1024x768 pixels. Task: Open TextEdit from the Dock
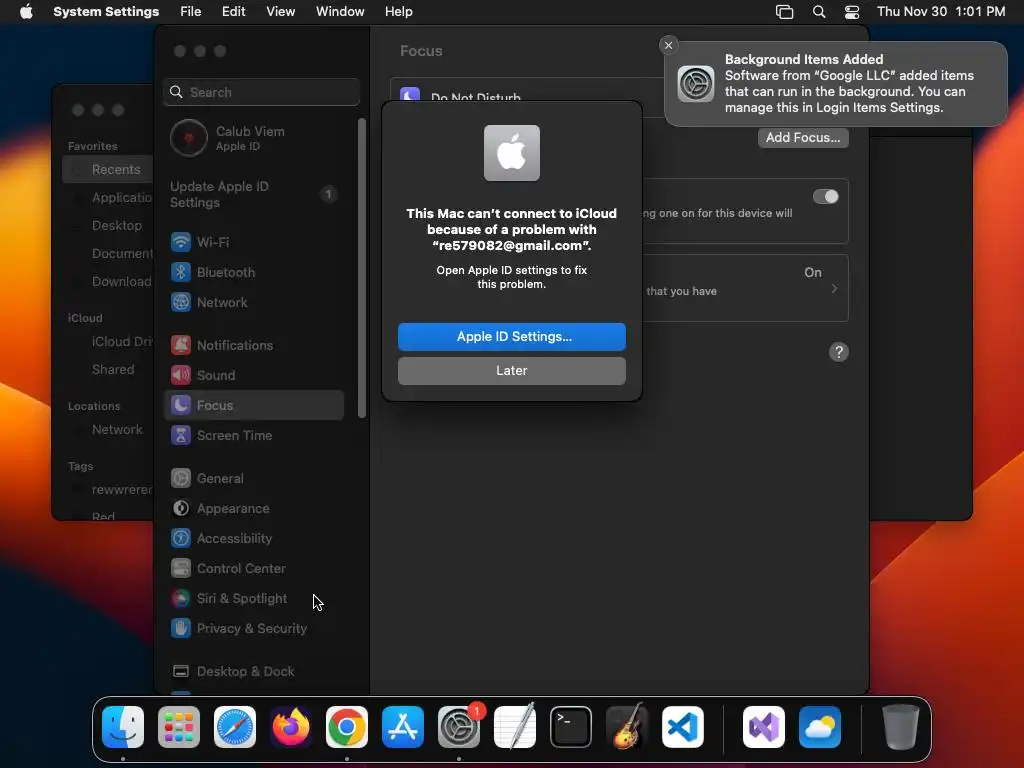[515, 727]
